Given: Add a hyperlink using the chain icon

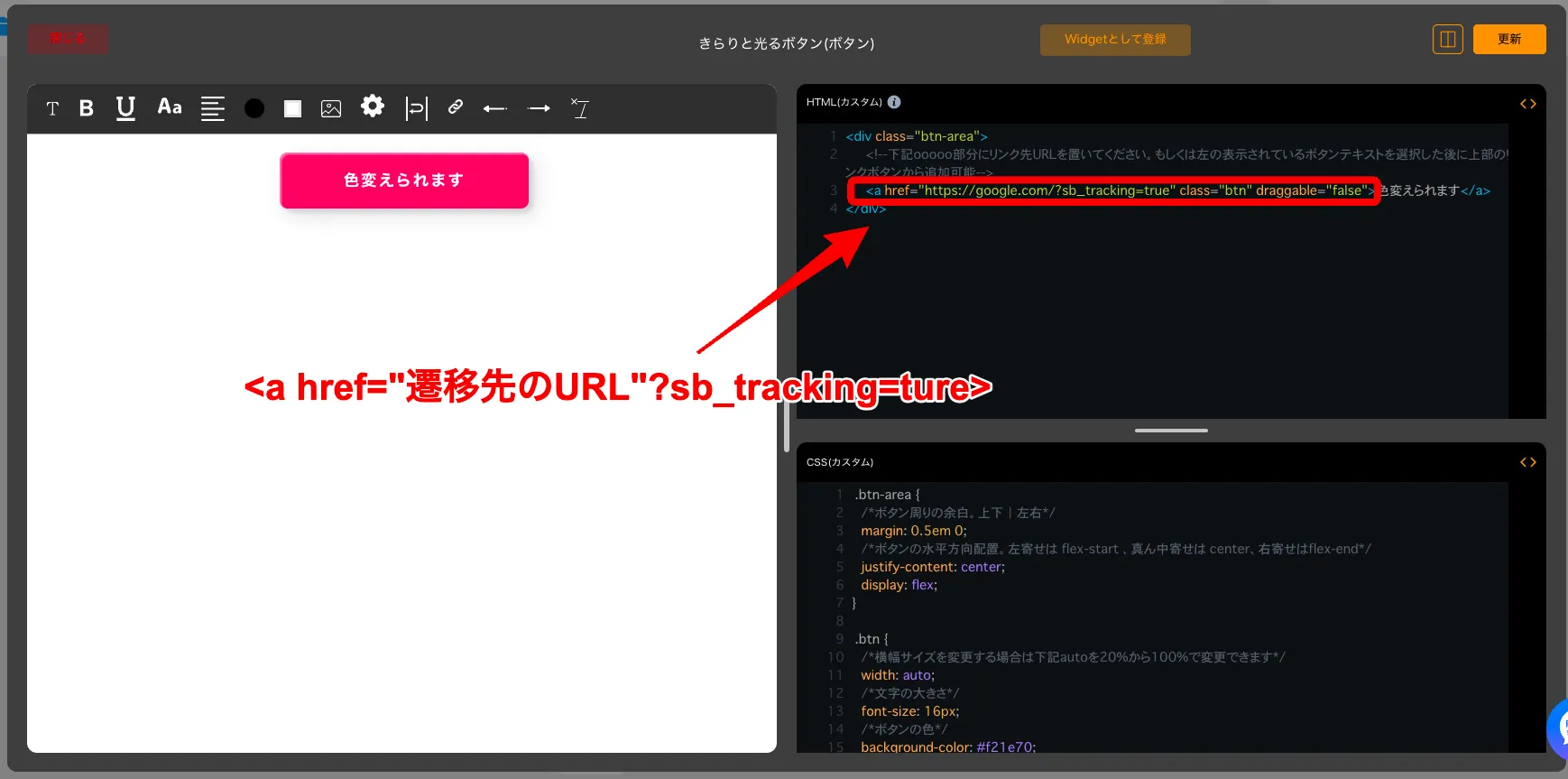Looking at the screenshot, I should (456, 107).
